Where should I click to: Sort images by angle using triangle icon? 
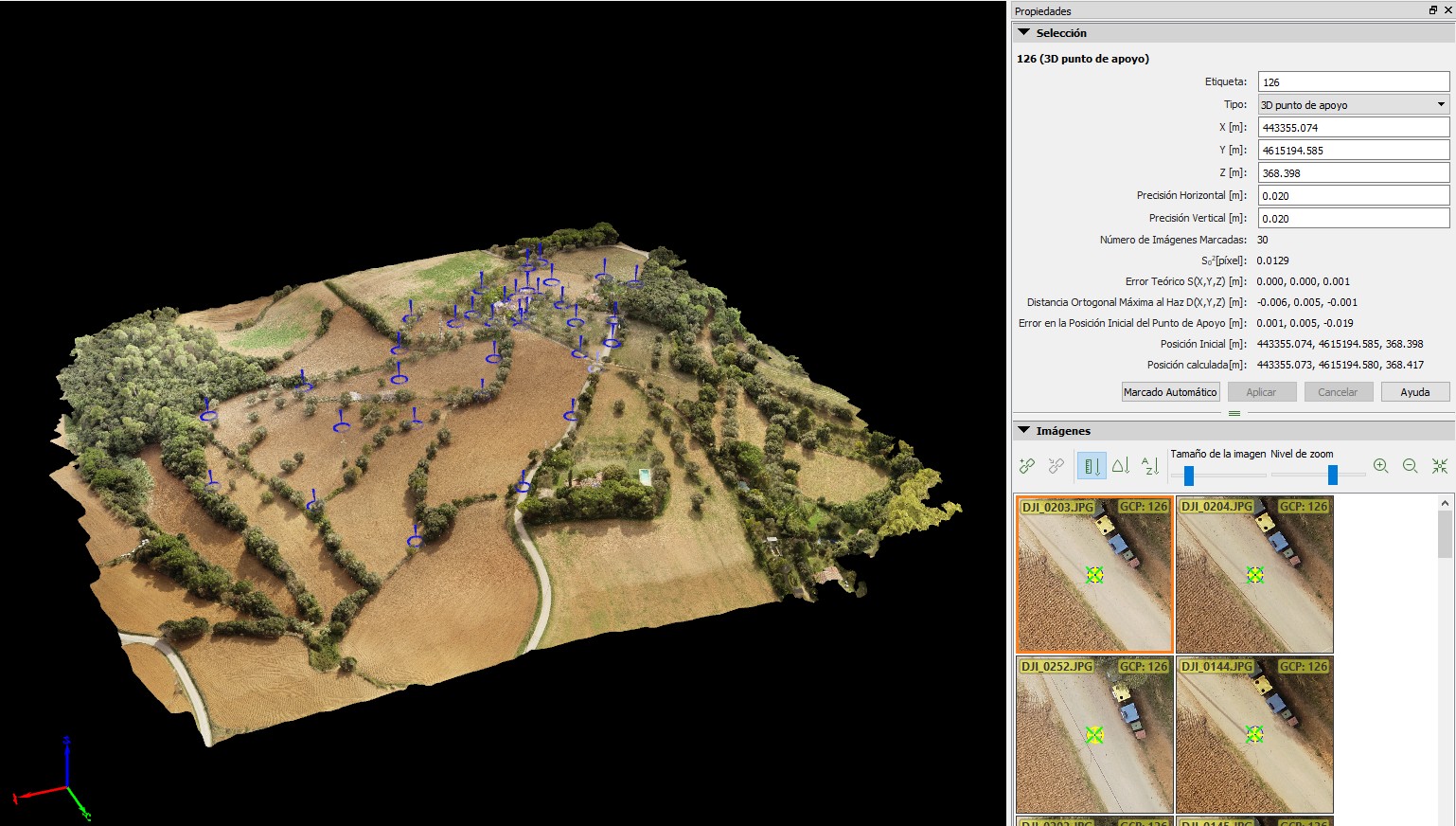coord(1121,466)
